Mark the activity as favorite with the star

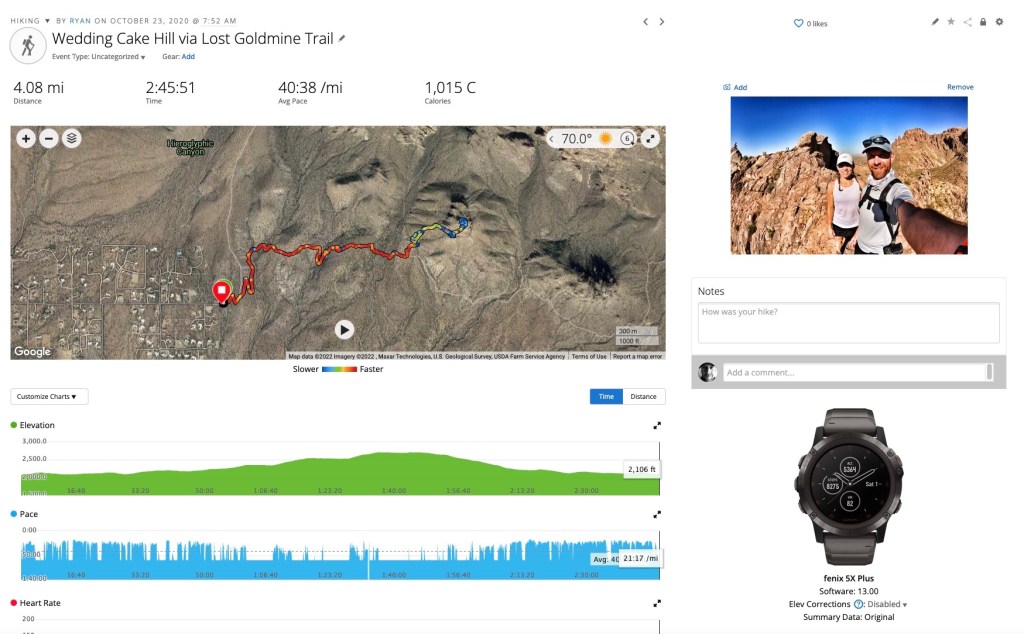pyautogui.click(x=951, y=22)
